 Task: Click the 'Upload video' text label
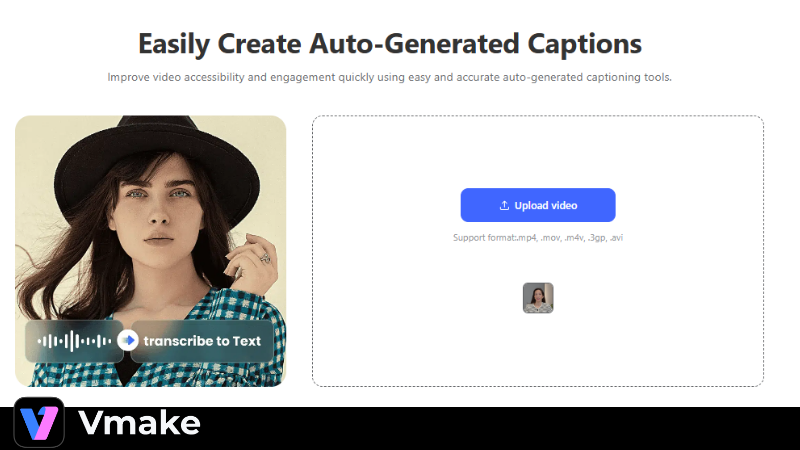(x=546, y=205)
